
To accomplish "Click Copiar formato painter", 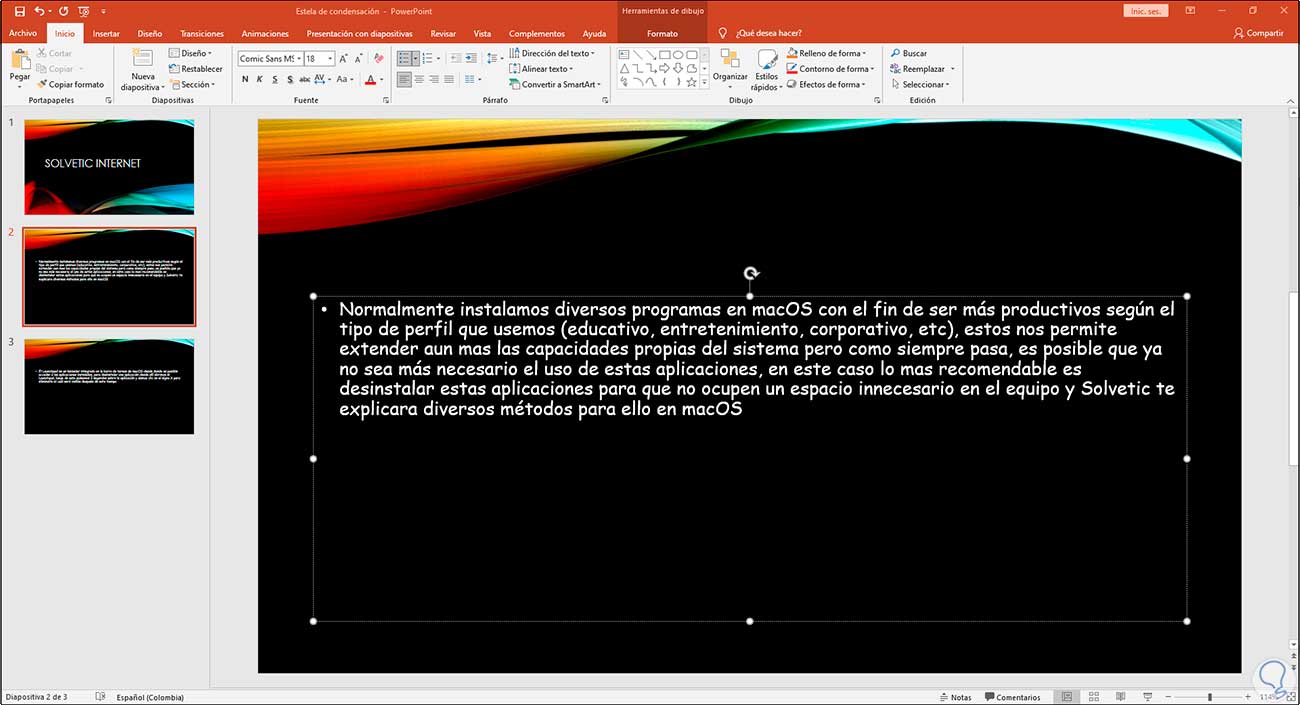I will 70,85.
